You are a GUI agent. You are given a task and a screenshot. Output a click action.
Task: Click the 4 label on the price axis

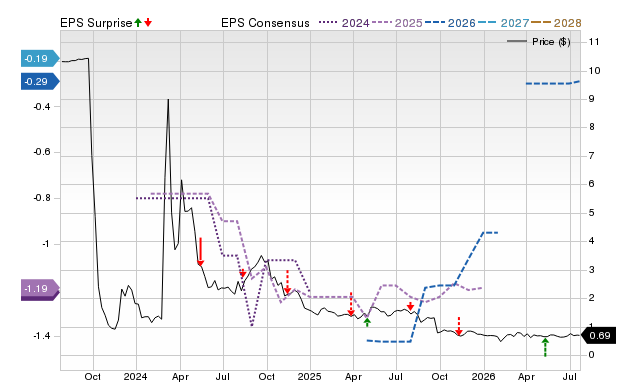591,241
